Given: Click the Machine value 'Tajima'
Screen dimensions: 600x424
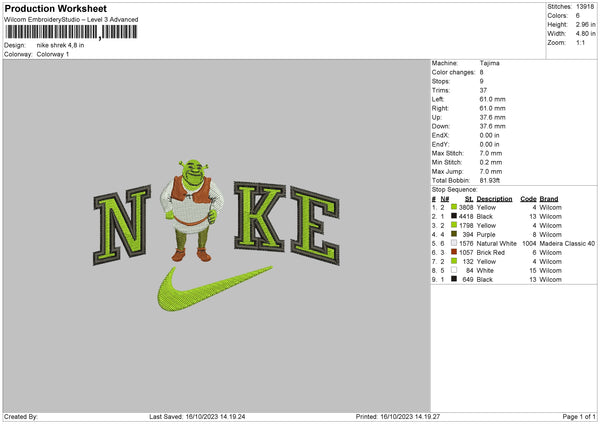Looking at the screenshot, I should coord(489,63).
